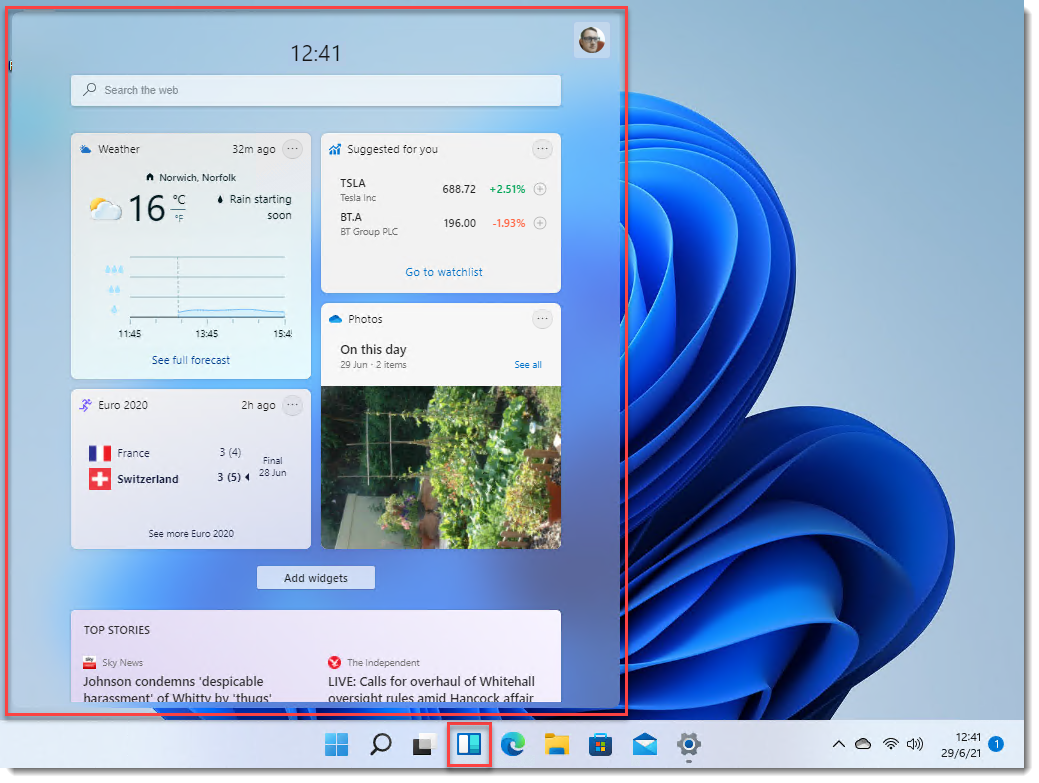Add Tesla stock to watchlist with plus icon

point(540,188)
